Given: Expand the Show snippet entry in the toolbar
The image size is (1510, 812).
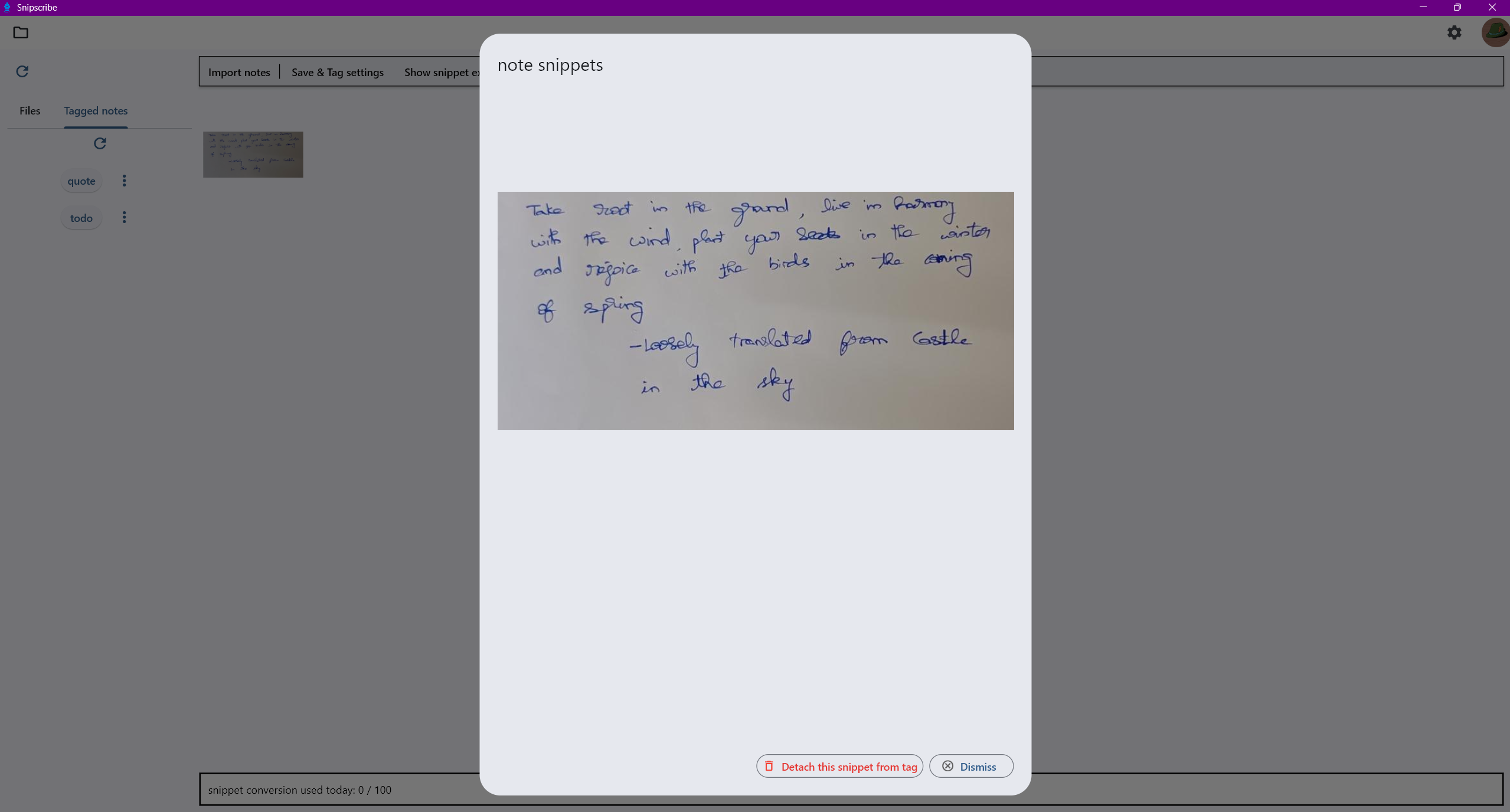Looking at the screenshot, I should click(443, 72).
